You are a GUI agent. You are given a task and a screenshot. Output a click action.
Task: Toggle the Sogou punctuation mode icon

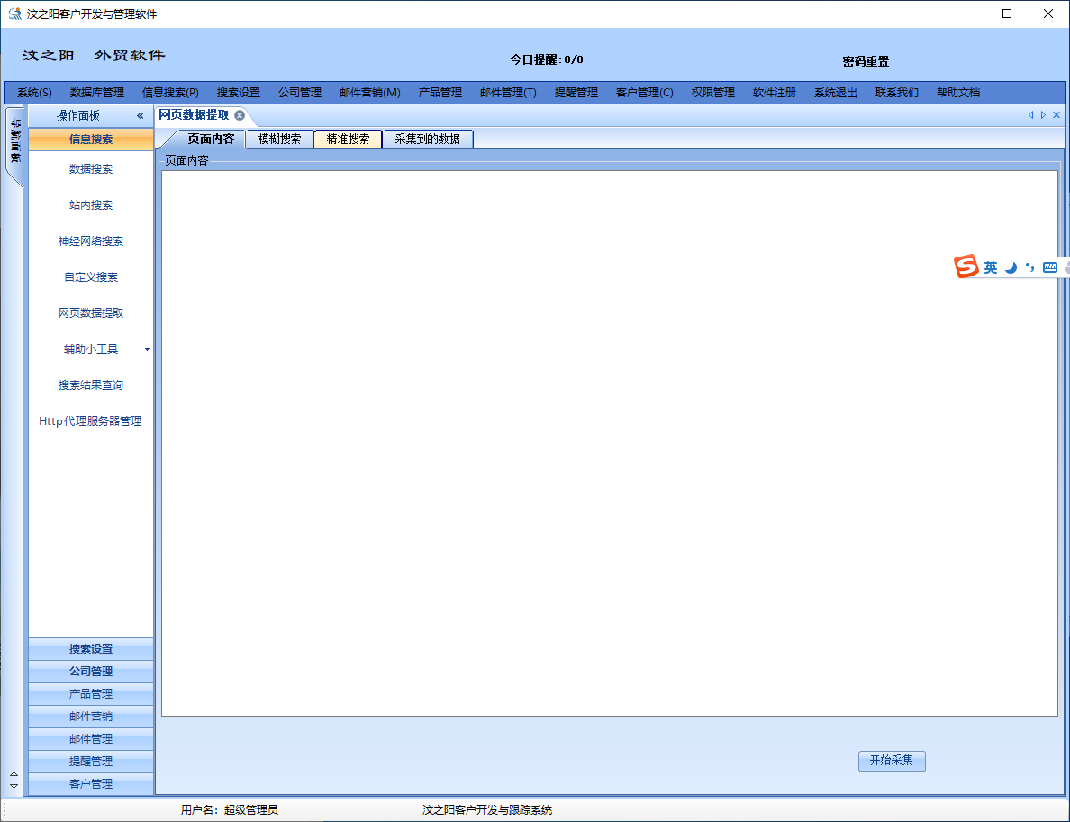(1030, 268)
